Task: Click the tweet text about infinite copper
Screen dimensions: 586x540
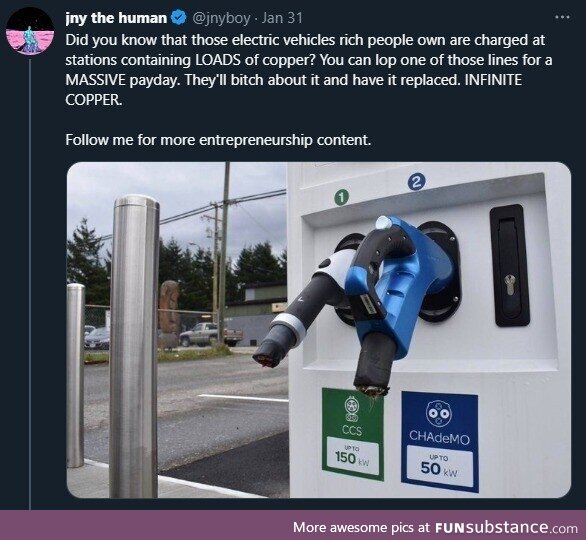Action: tap(309, 70)
